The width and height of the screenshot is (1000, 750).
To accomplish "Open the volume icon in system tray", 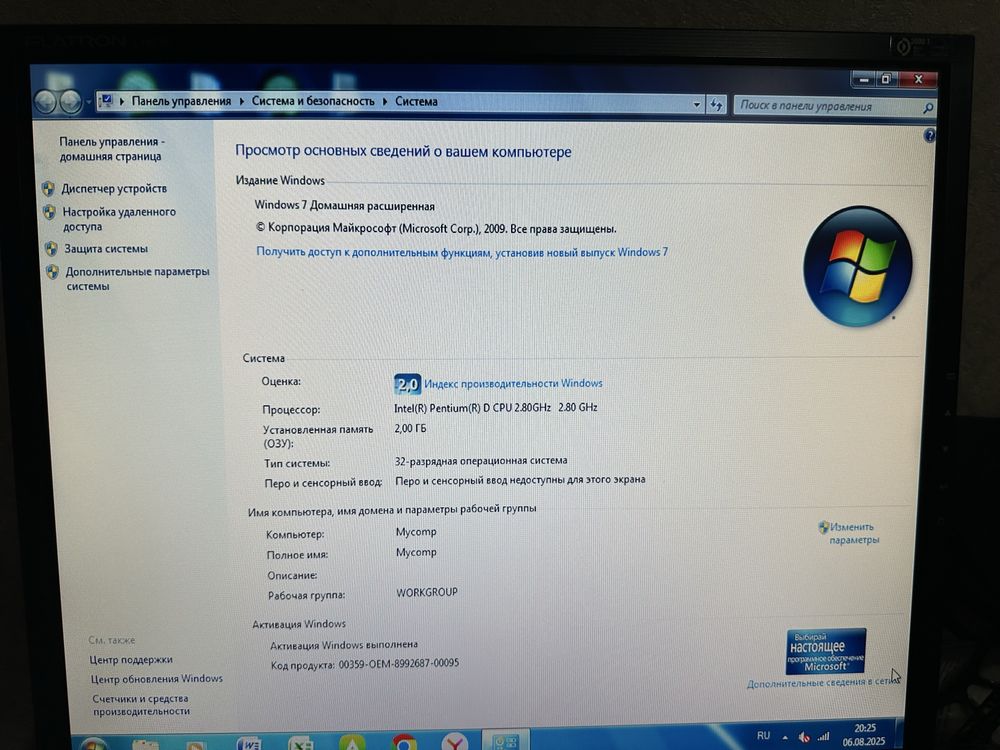I will (x=804, y=738).
